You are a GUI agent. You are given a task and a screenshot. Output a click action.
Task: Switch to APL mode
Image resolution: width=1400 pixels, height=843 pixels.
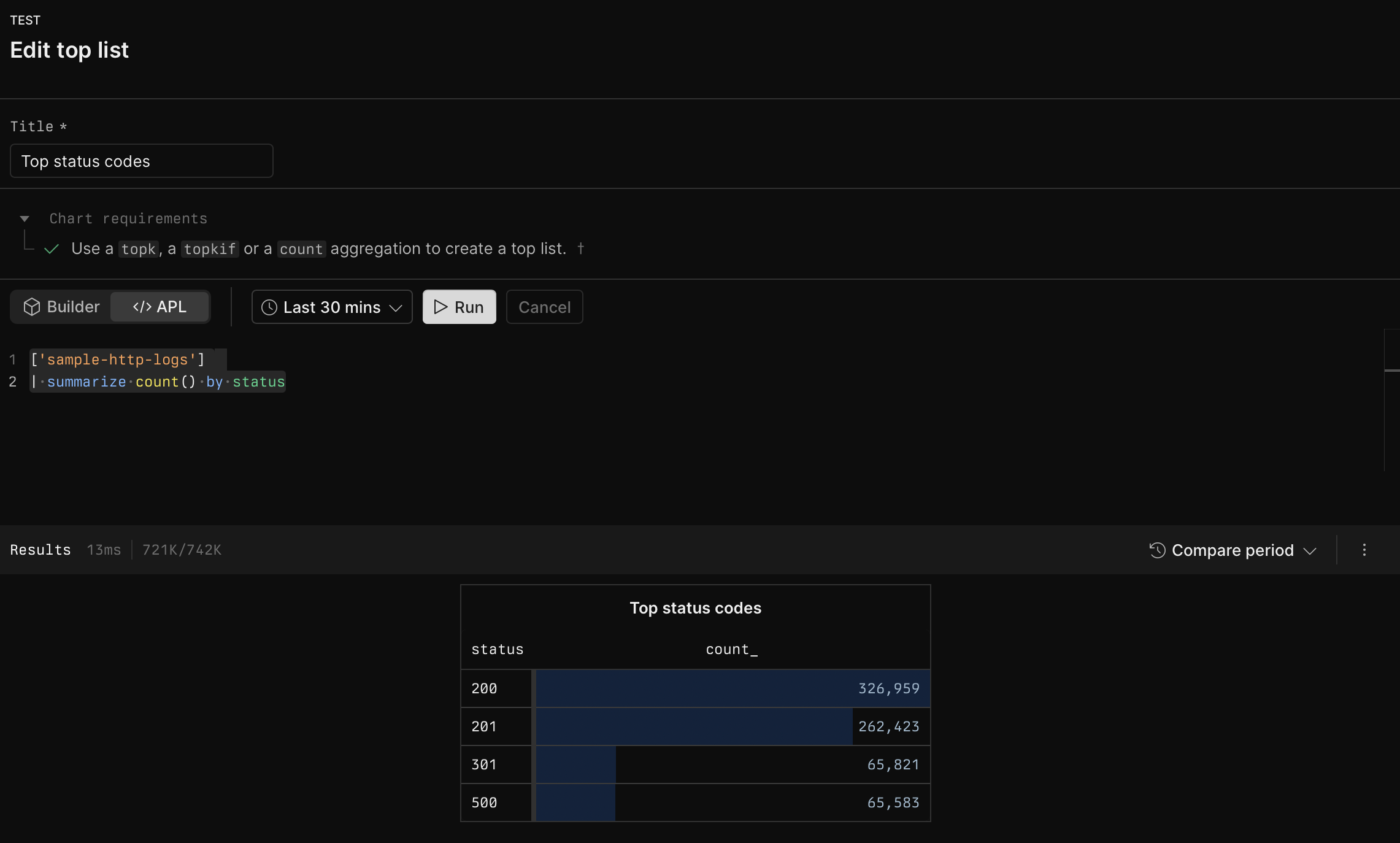click(160, 307)
